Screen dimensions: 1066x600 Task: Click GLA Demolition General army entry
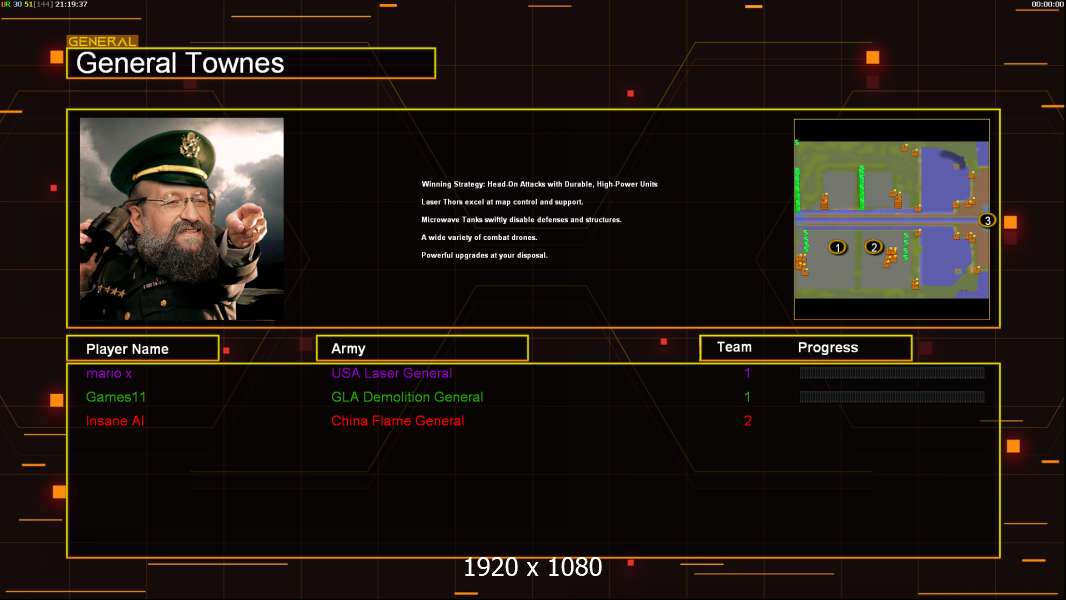(407, 397)
